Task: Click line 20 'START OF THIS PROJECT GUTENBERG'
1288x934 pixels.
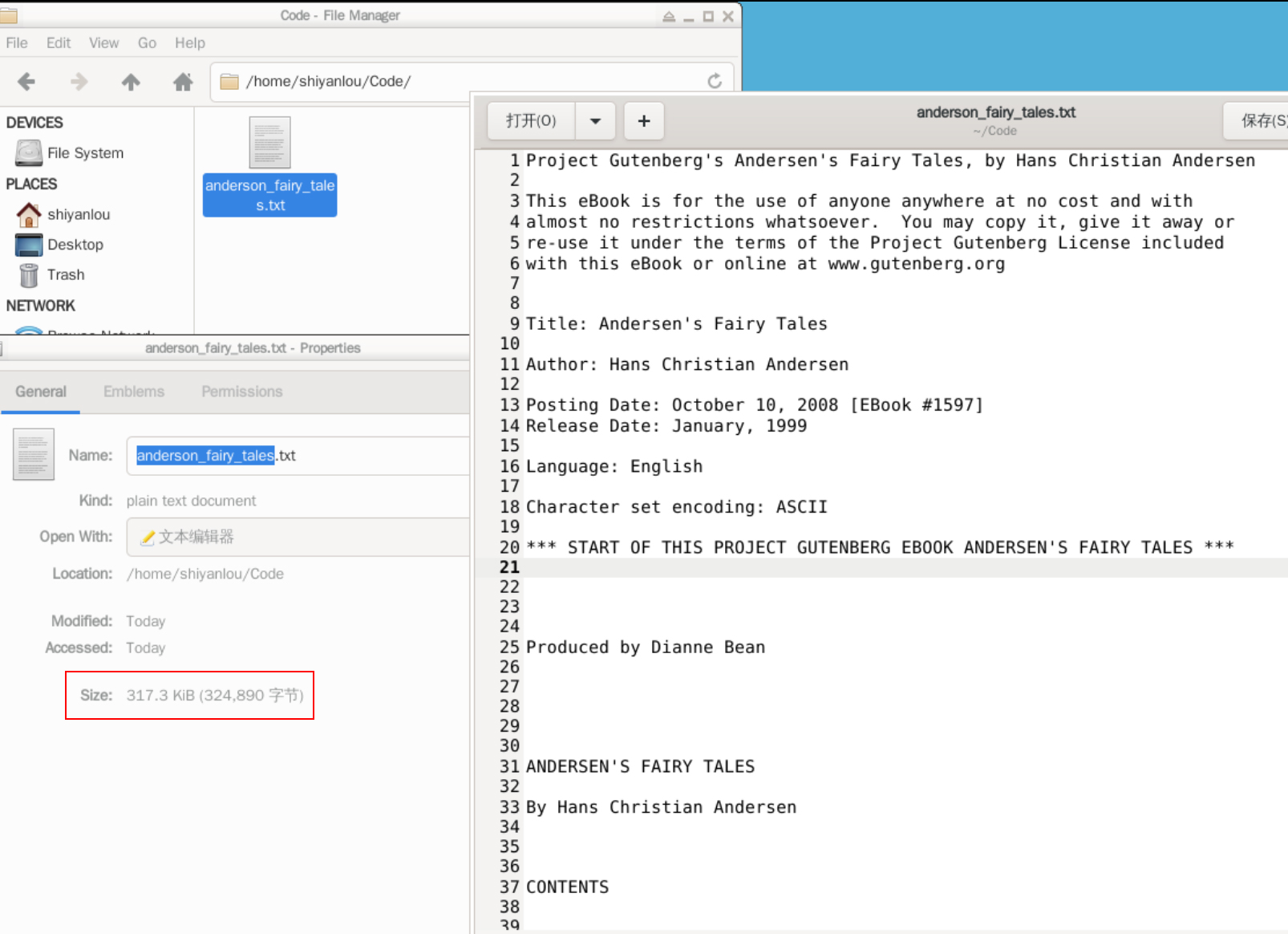Action: point(880,547)
